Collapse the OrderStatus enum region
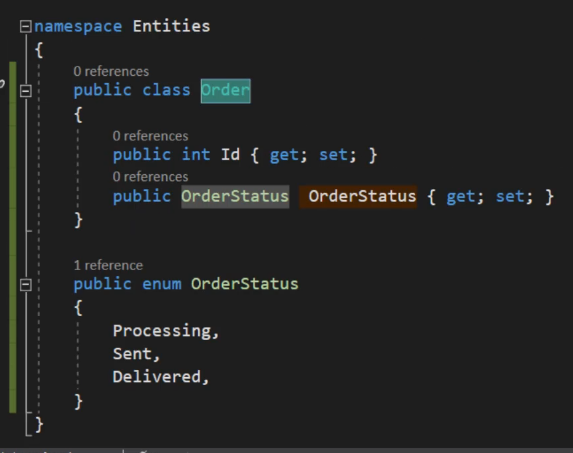 tap(26, 285)
